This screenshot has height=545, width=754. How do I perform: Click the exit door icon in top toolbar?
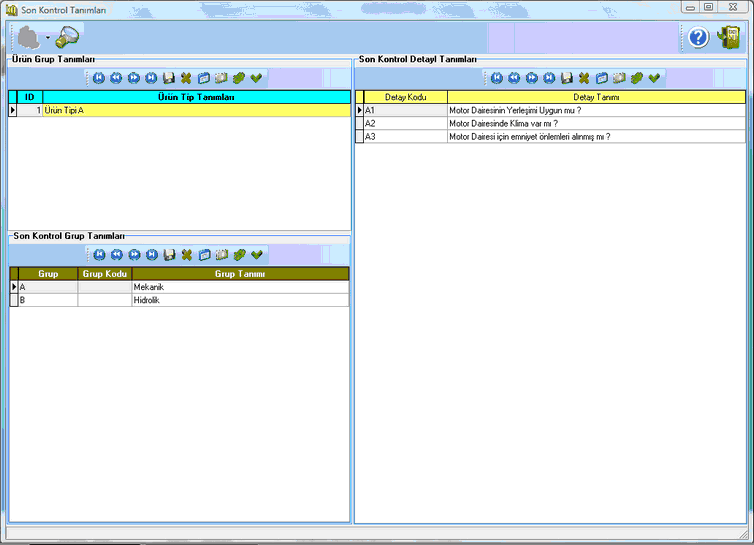(x=728, y=38)
